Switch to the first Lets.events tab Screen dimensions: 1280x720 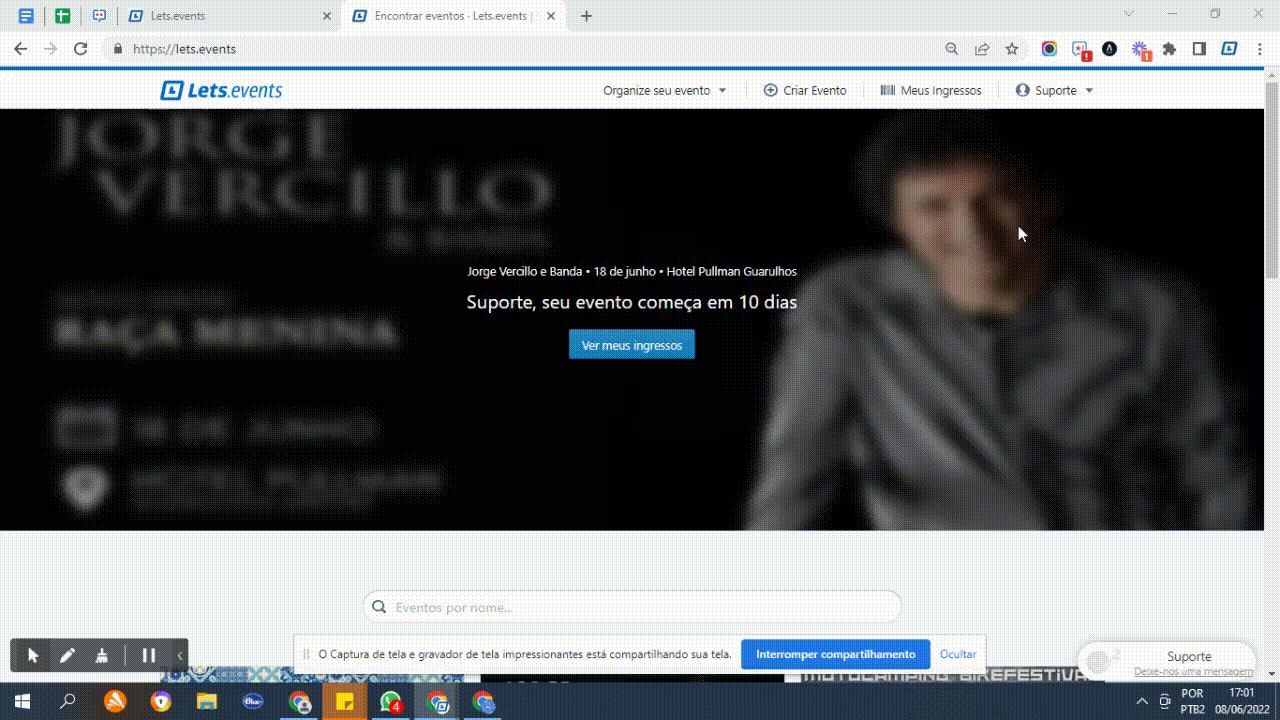tap(230, 16)
